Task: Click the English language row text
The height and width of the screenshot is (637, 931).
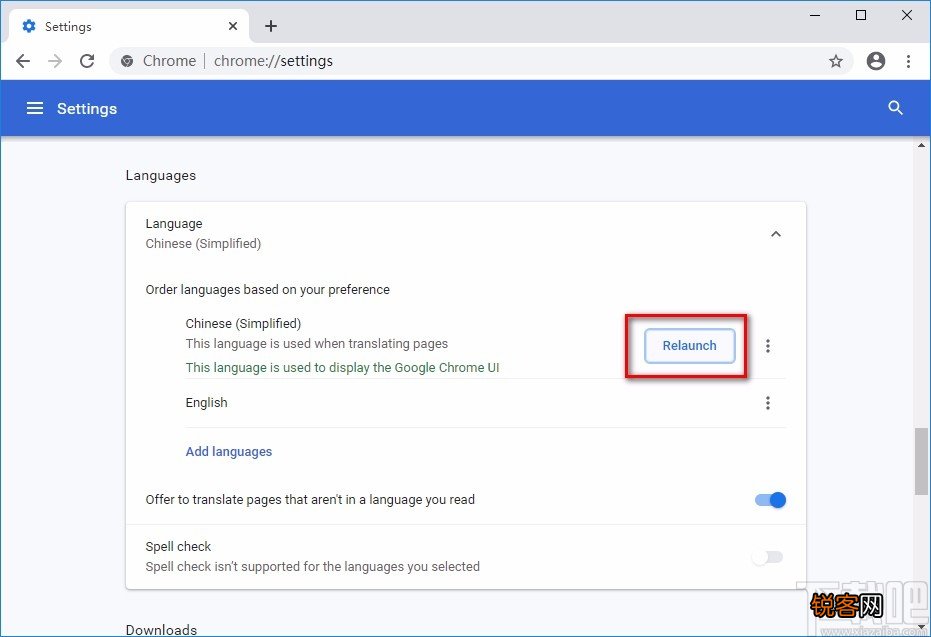Action: click(206, 403)
